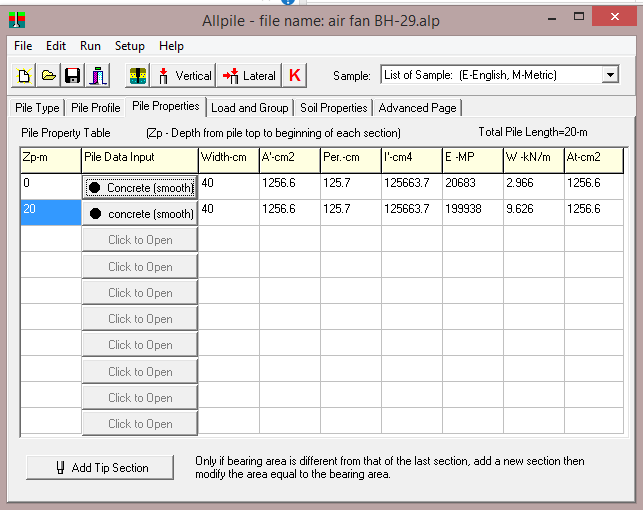The height and width of the screenshot is (510, 643).
Task: Click the Pile Data Input column header
Action: pos(140,161)
